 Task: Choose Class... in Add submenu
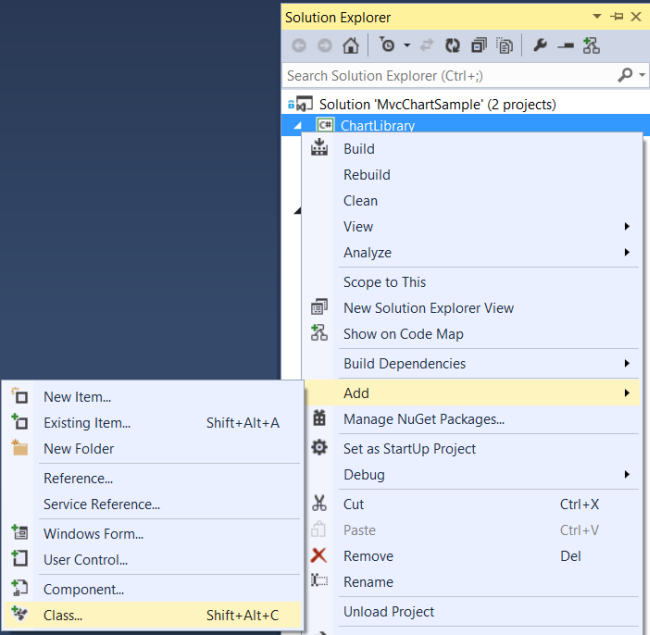pos(152,616)
